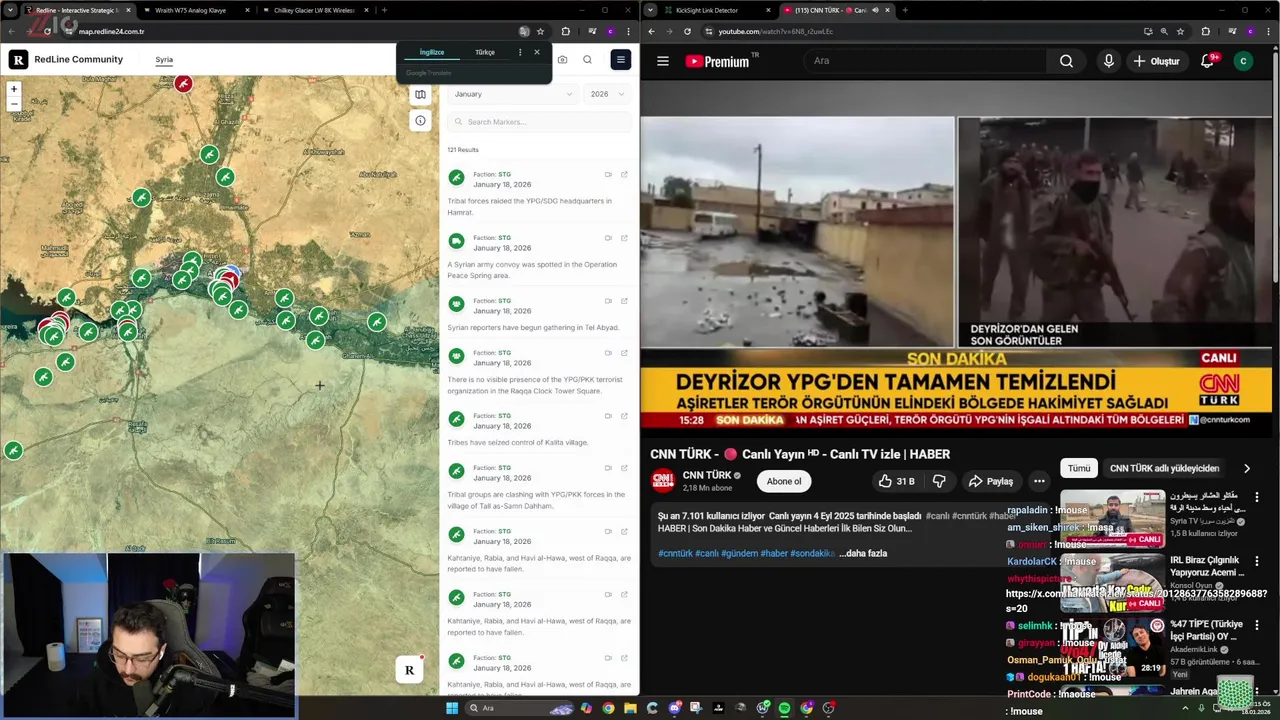Click the RedLine search magnifier icon
Image resolution: width=1280 pixels, height=720 pixels.
point(587,60)
